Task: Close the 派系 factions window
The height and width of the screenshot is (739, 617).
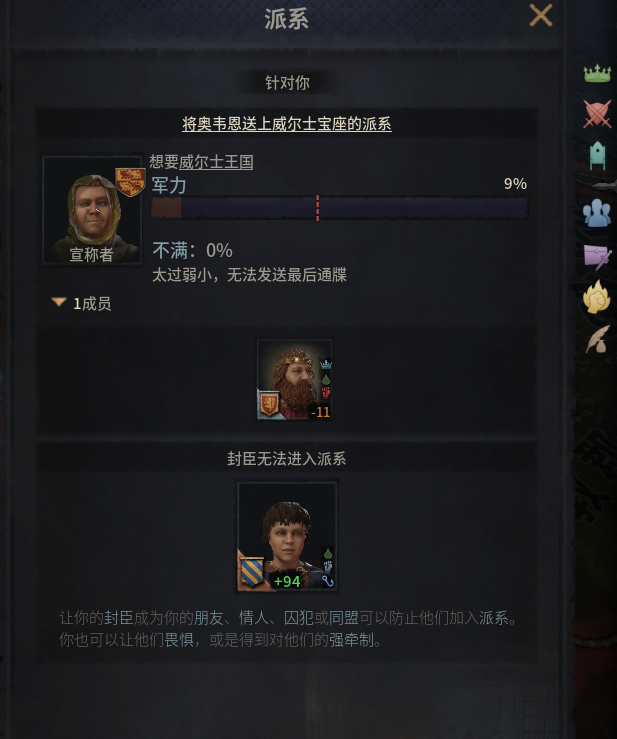Action: [541, 16]
